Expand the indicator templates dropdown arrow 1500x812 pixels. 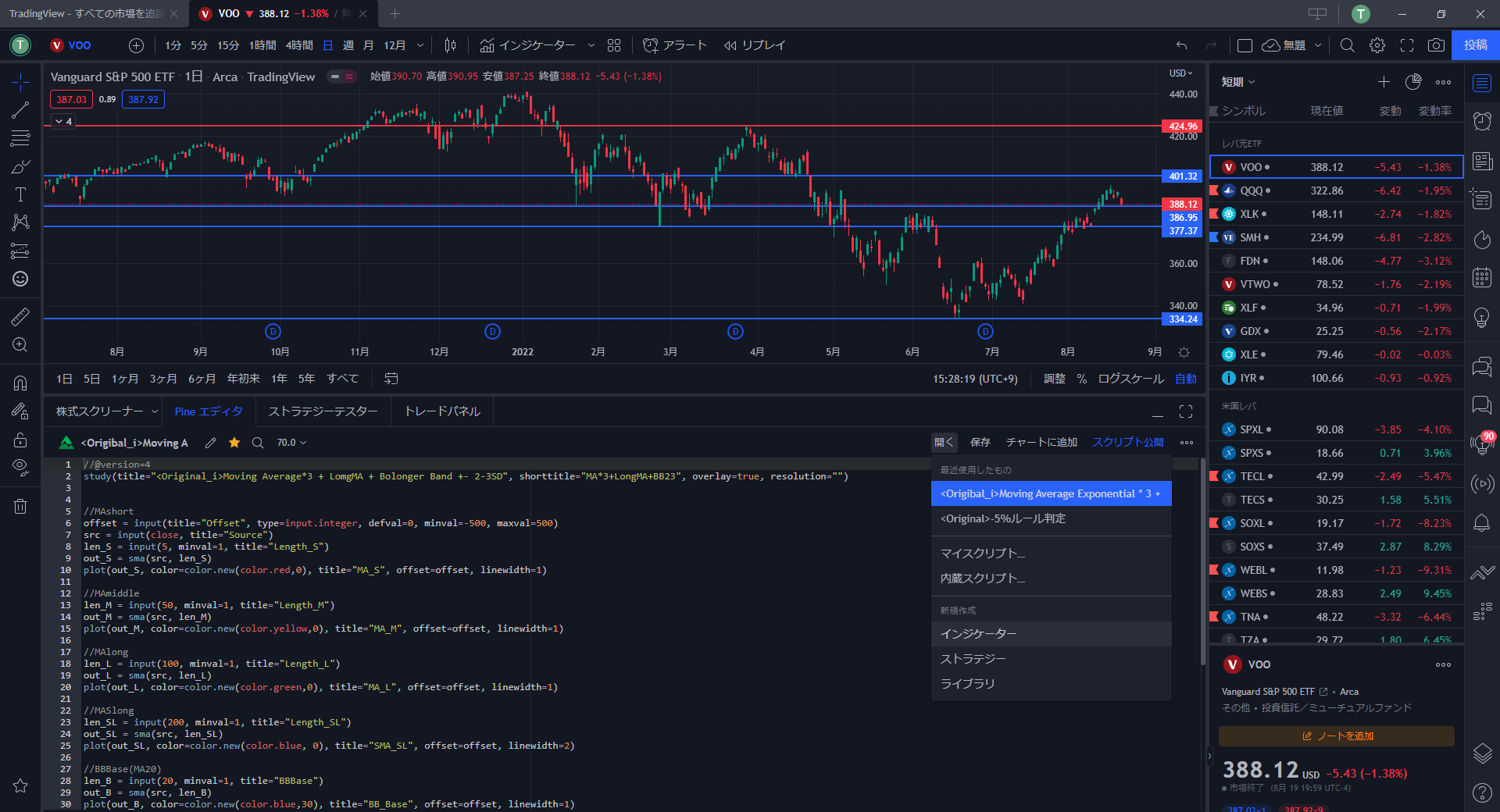[x=591, y=45]
